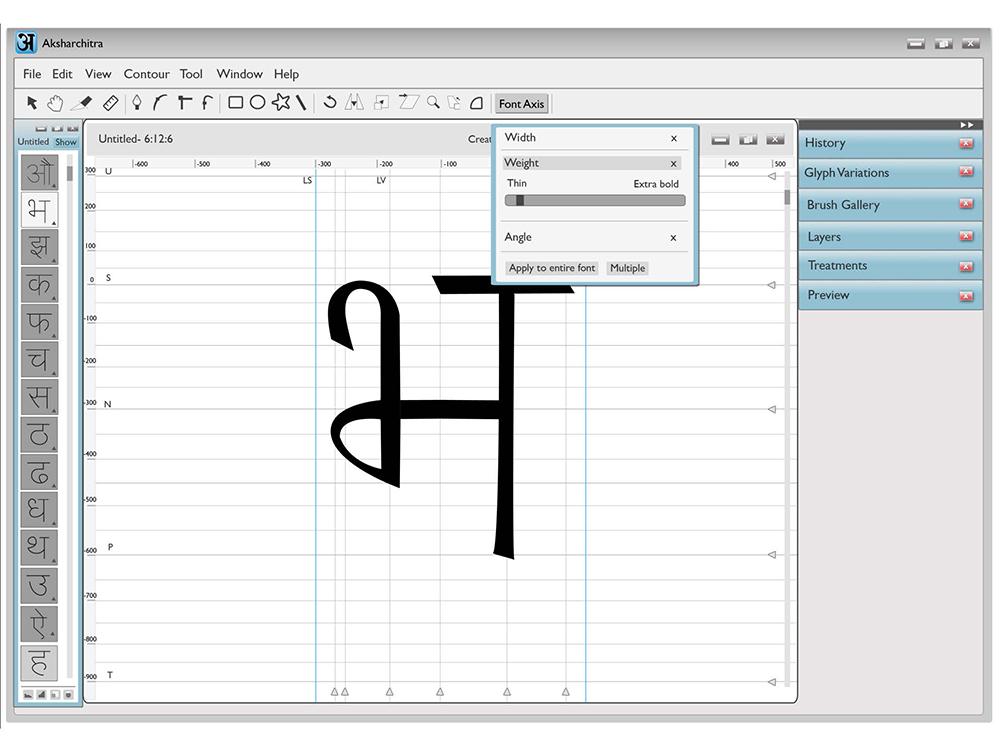The image size is (1000, 750).
Task: Select the Weight axis row
Action: tap(591, 163)
